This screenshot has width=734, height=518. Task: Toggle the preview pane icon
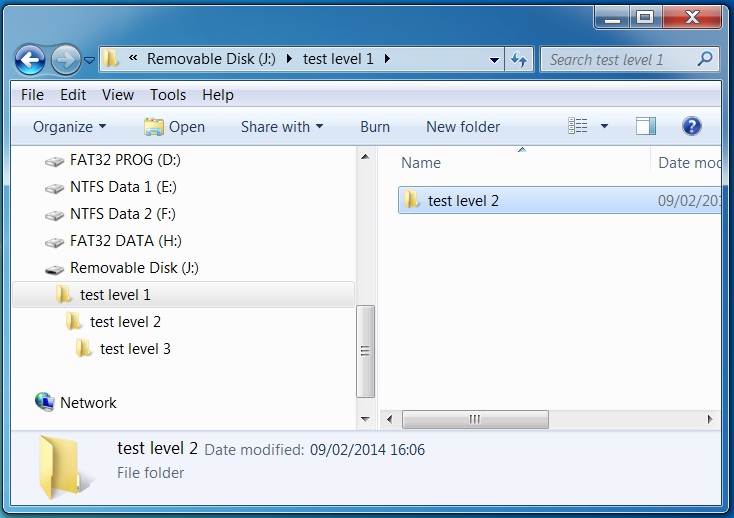646,126
